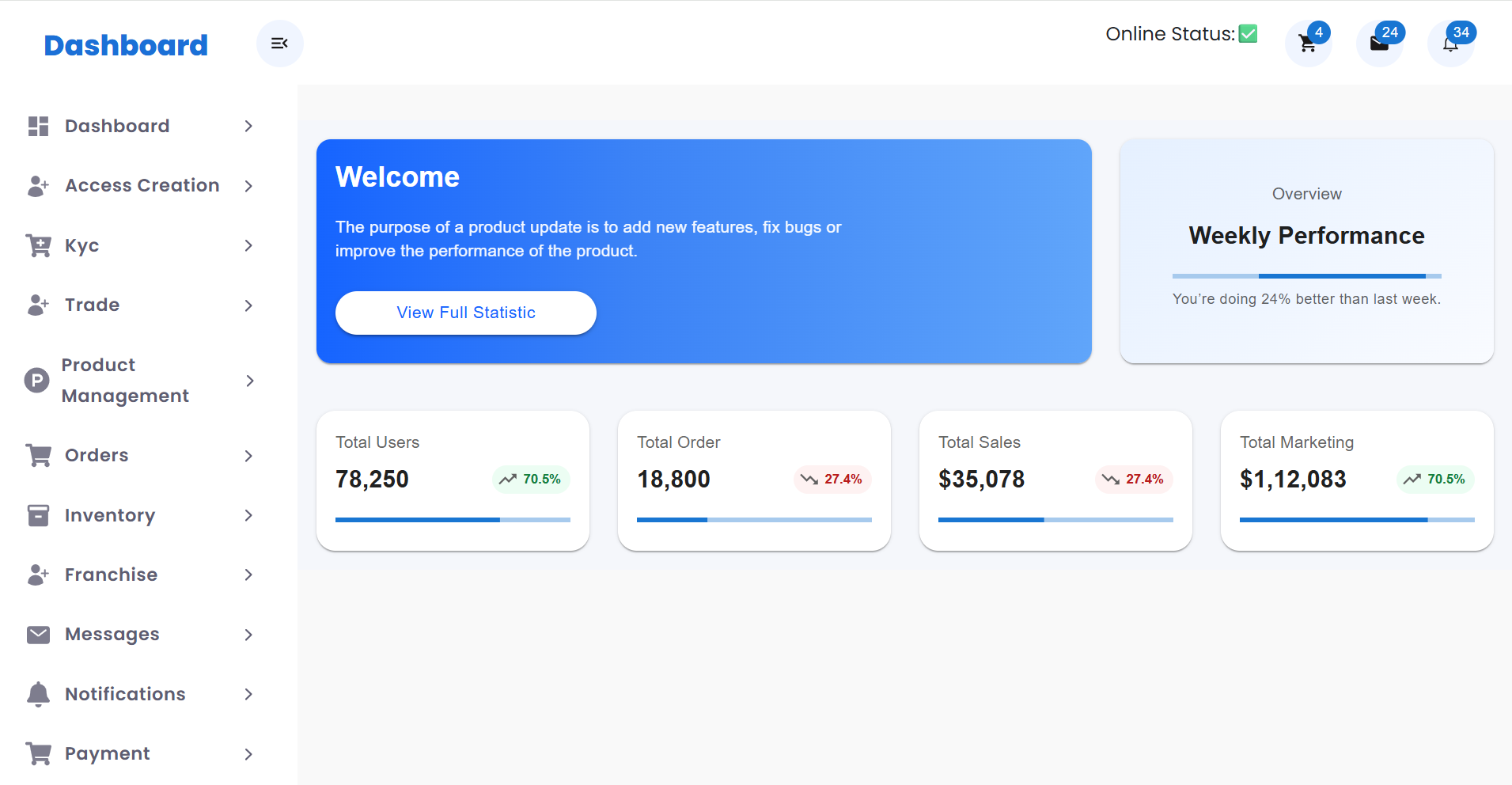Collapse the sidebar with the menu toggle button
Image resolution: width=1512 pixels, height=785 pixels.
click(x=279, y=44)
